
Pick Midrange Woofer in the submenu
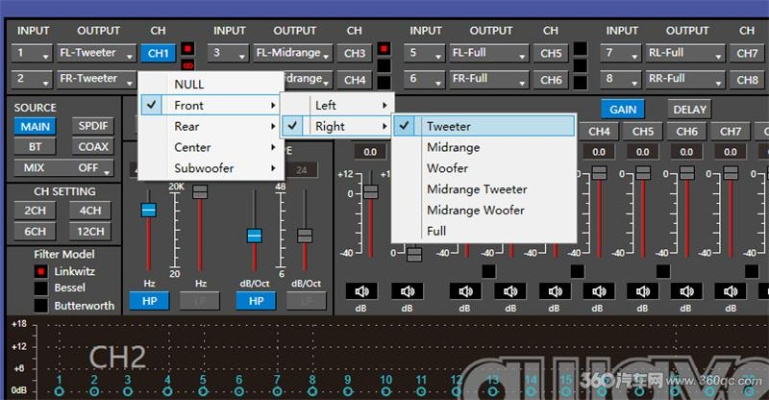click(x=475, y=210)
